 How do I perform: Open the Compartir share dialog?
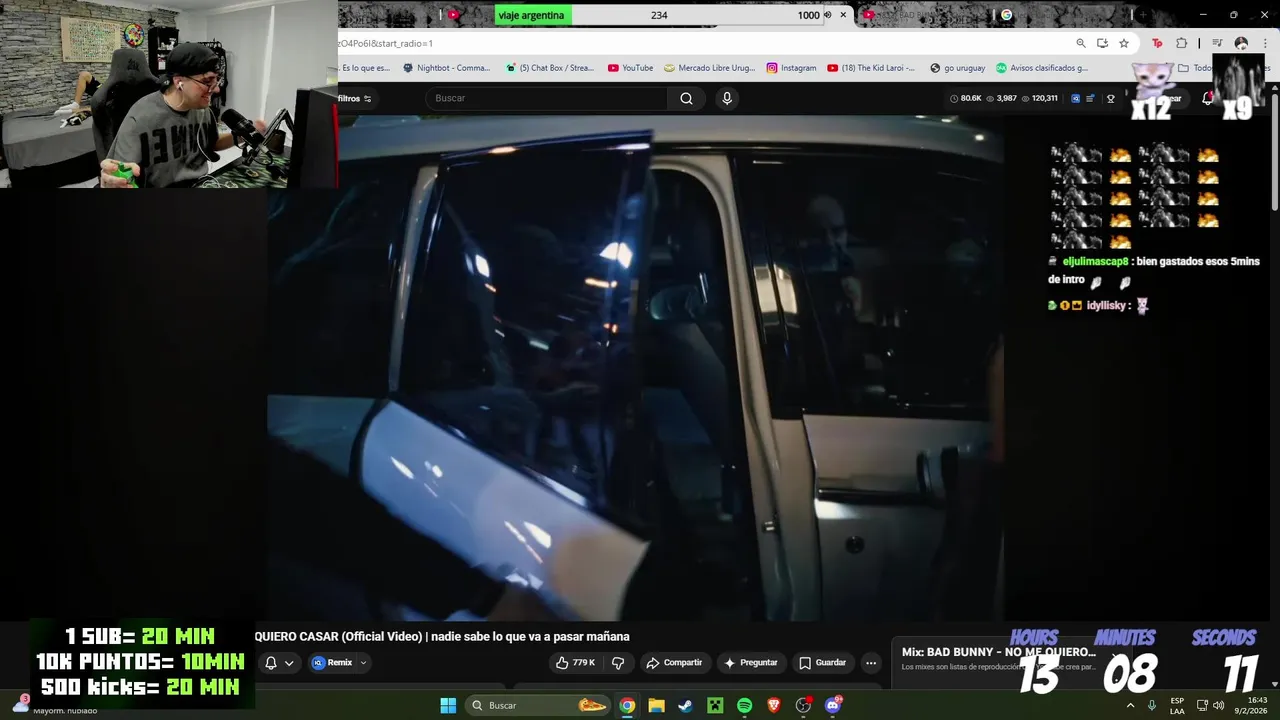pyautogui.click(x=674, y=663)
